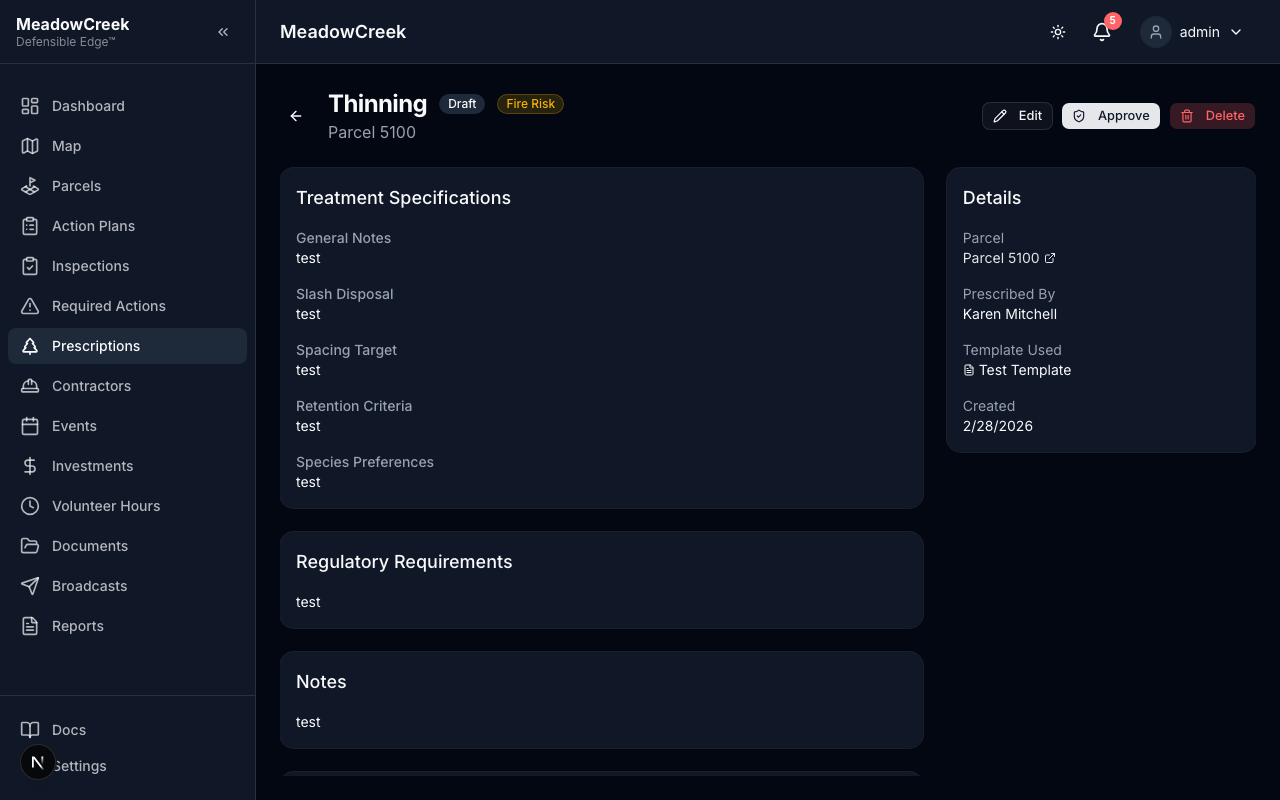This screenshot has width=1280, height=800.
Task: Toggle the light/dark theme sun icon
Action: [x=1058, y=32]
